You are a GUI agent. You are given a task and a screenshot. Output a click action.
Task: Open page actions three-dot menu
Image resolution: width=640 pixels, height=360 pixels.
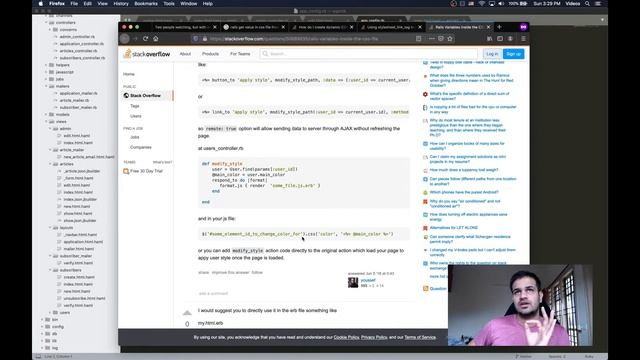(431, 38)
